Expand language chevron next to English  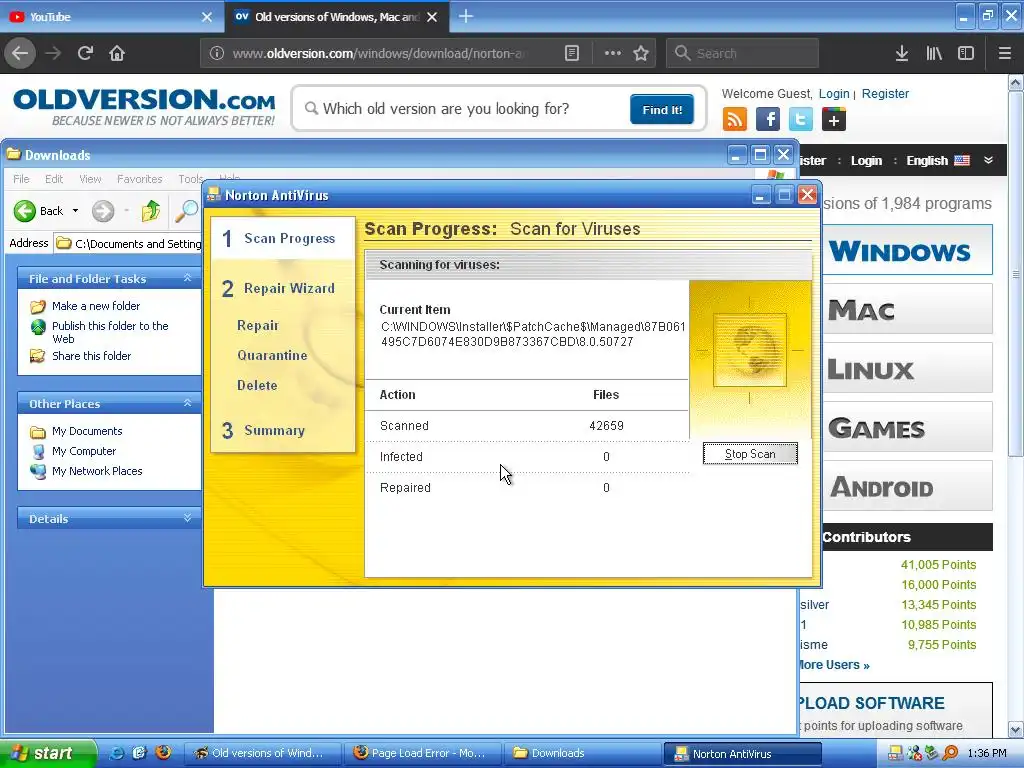pyautogui.click(x=988, y=160)
